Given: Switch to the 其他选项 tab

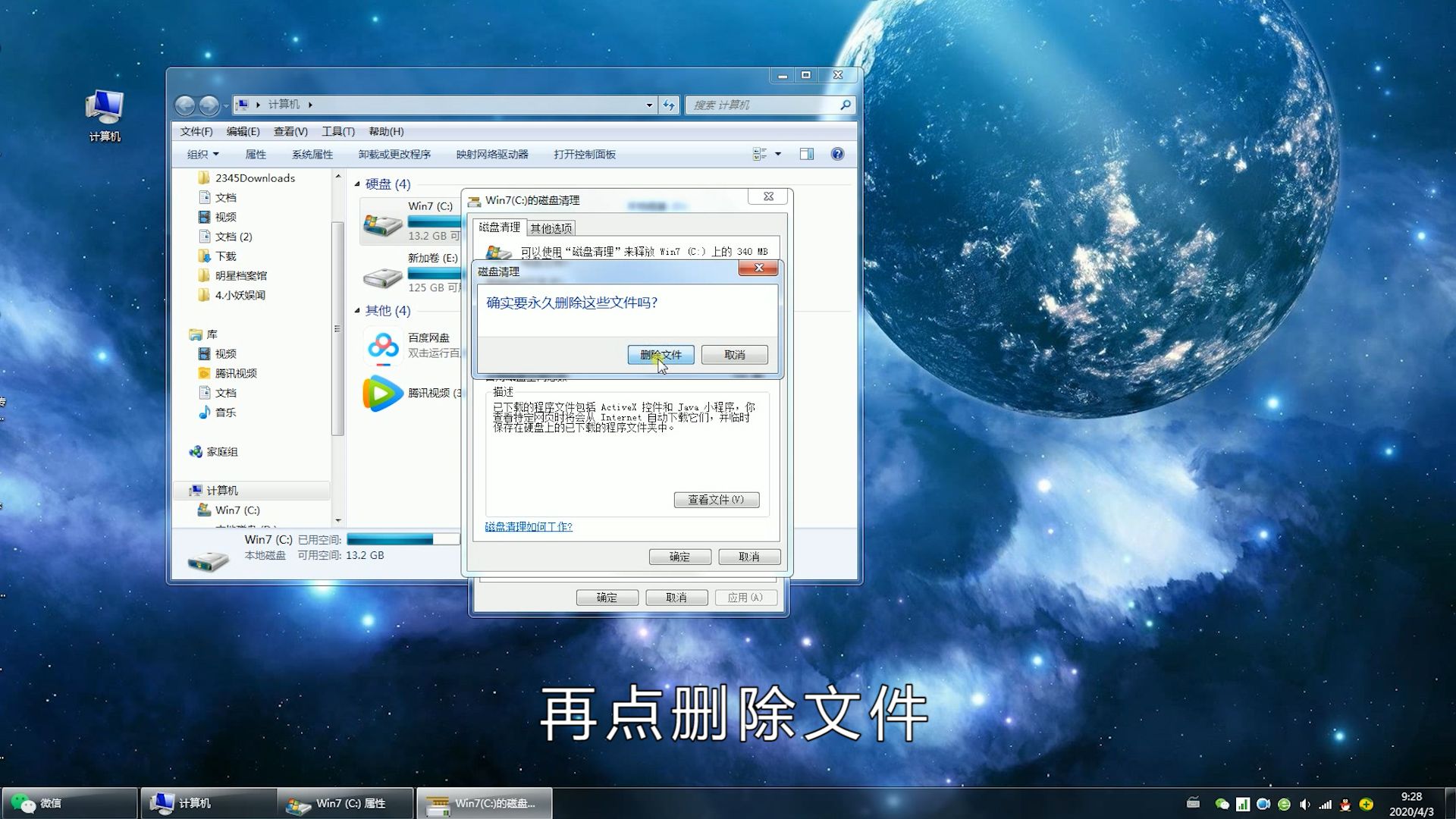Looking at the screenshot, I should point(551,228).
